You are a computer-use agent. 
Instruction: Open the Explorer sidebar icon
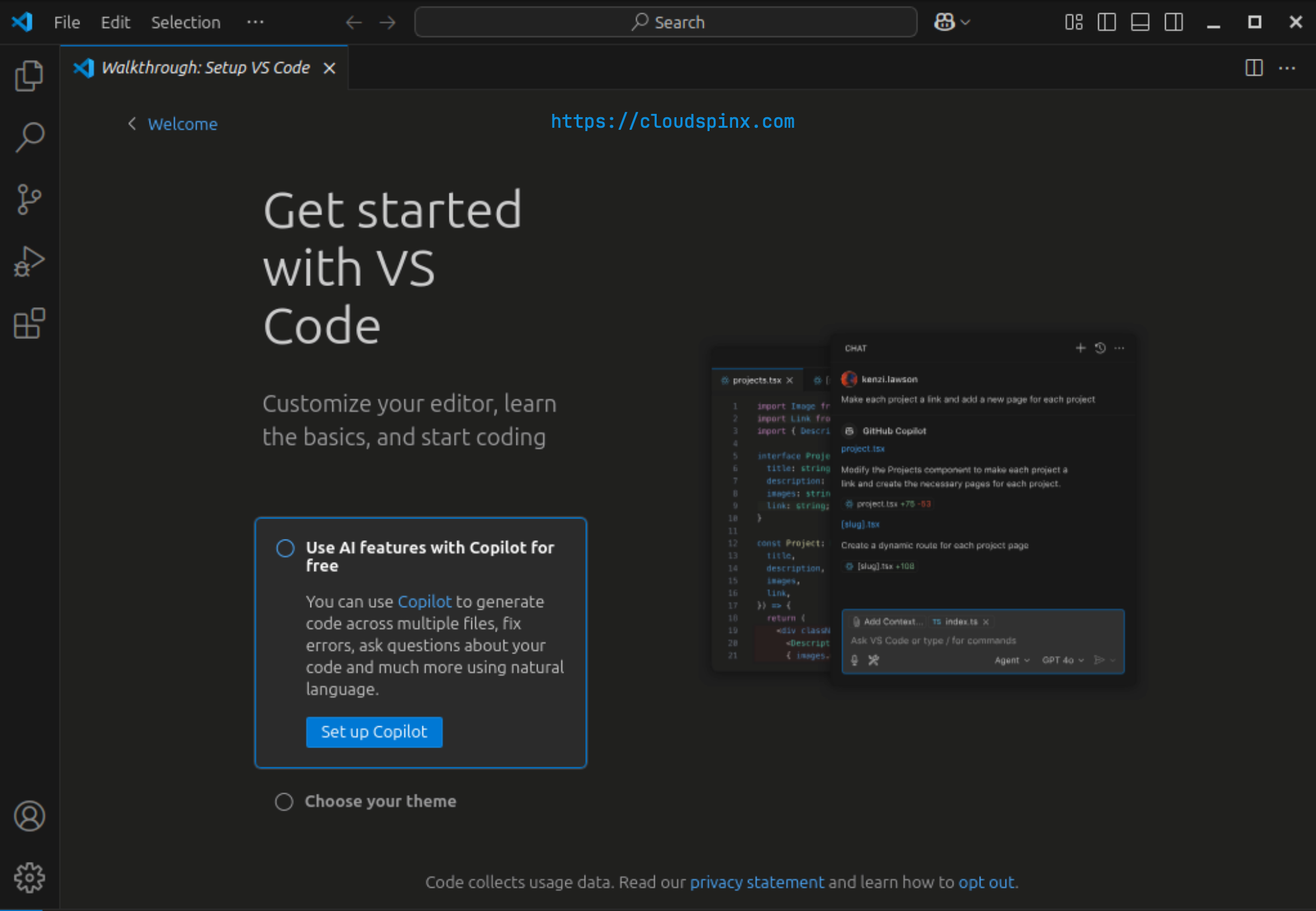29,74
